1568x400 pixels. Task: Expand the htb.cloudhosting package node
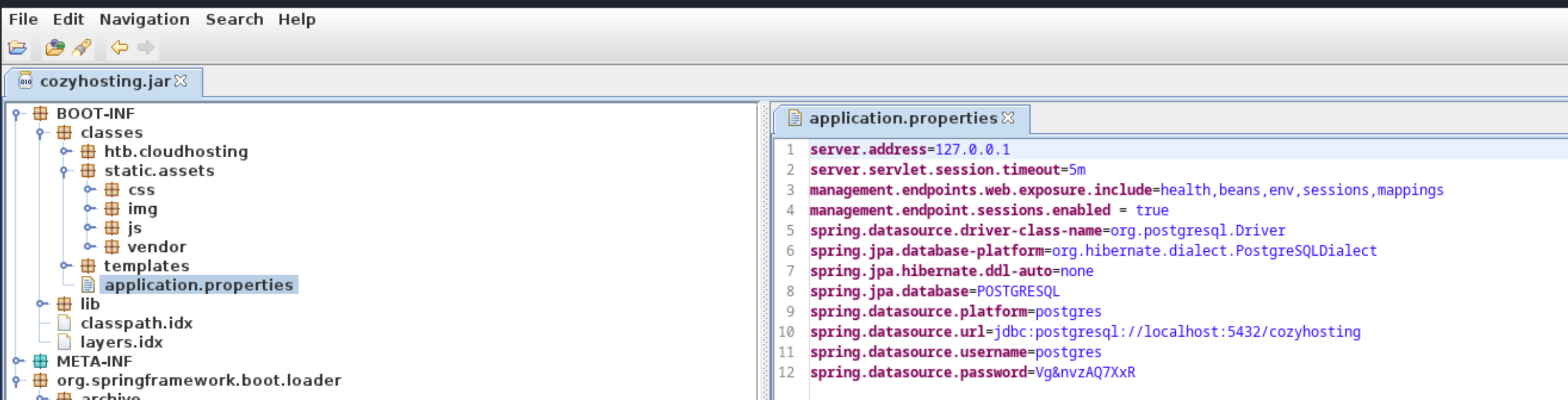[x=64, y=151]
